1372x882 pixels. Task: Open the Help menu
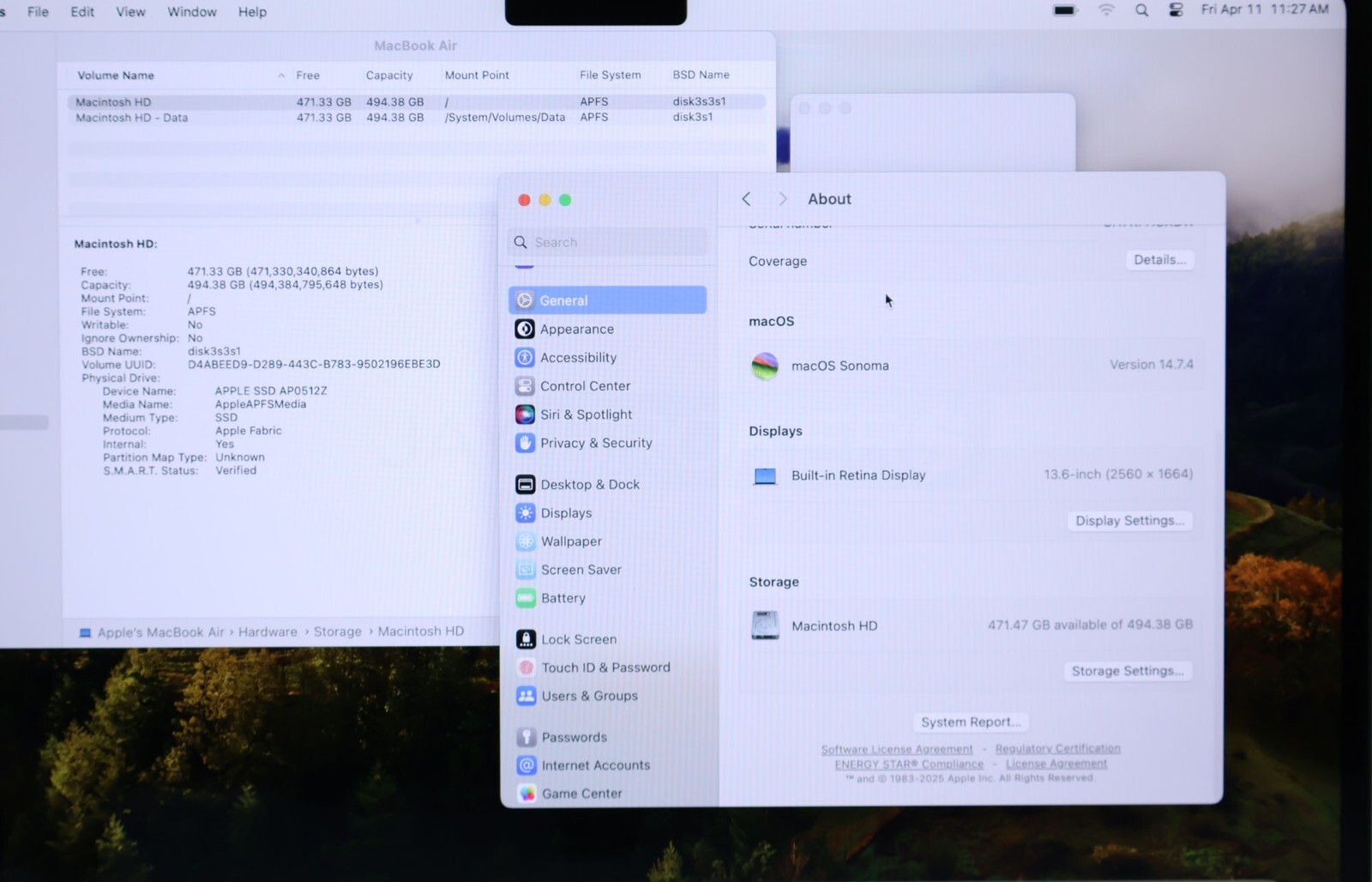click(252, 12)
